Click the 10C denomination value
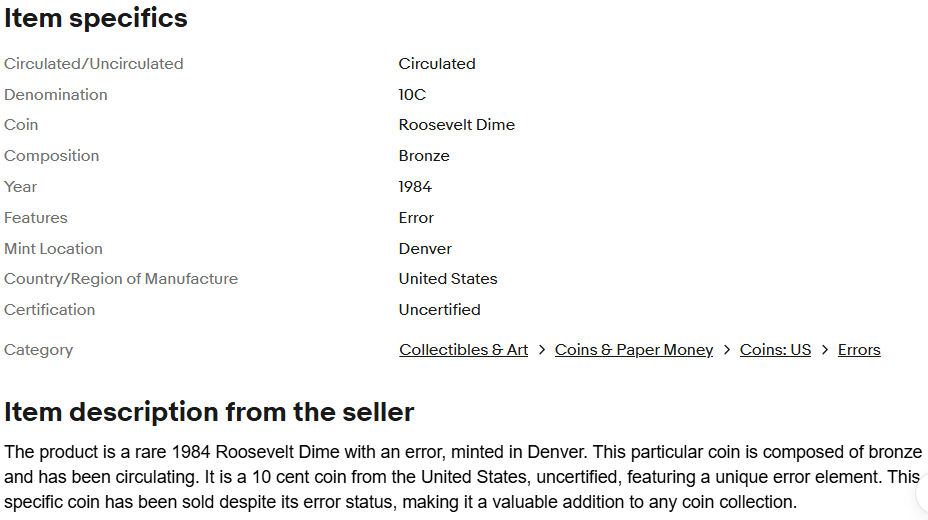This screenshot has width=928, height=520. tap(412, 95)
